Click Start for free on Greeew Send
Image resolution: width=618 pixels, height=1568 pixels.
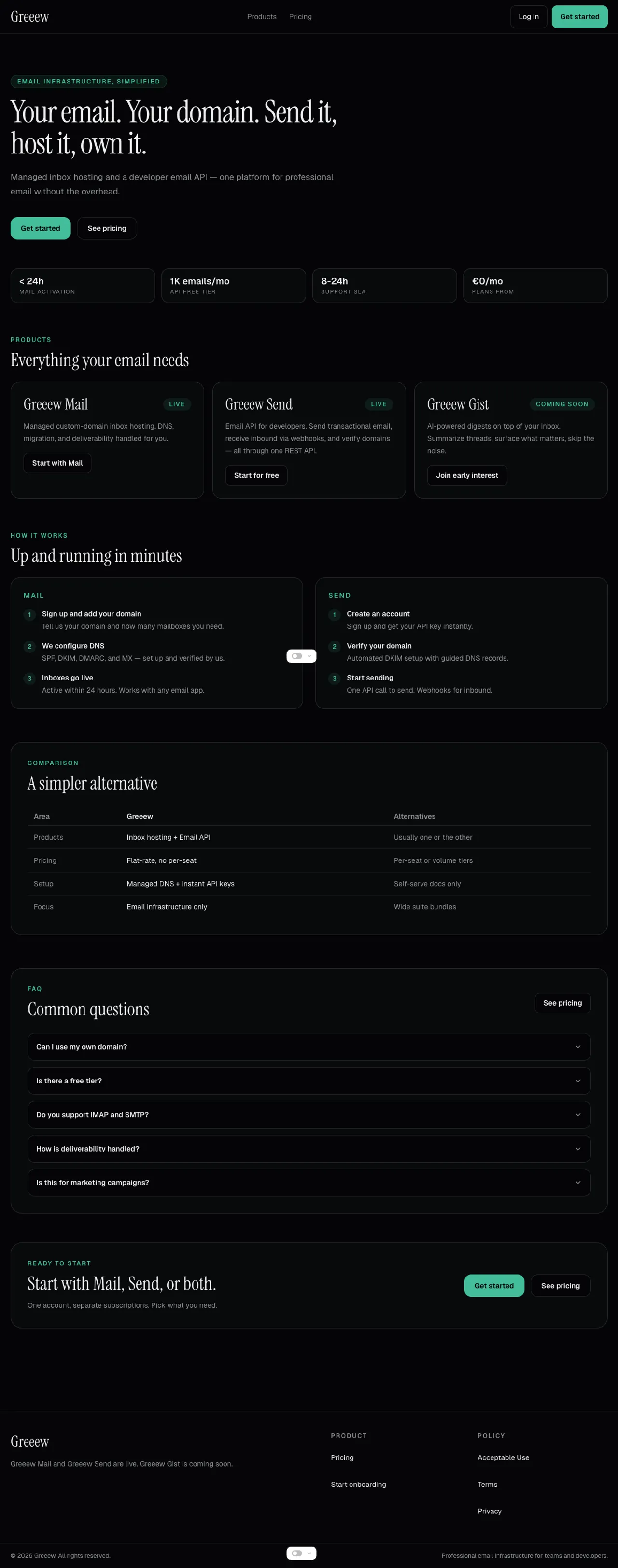point(256,475)
